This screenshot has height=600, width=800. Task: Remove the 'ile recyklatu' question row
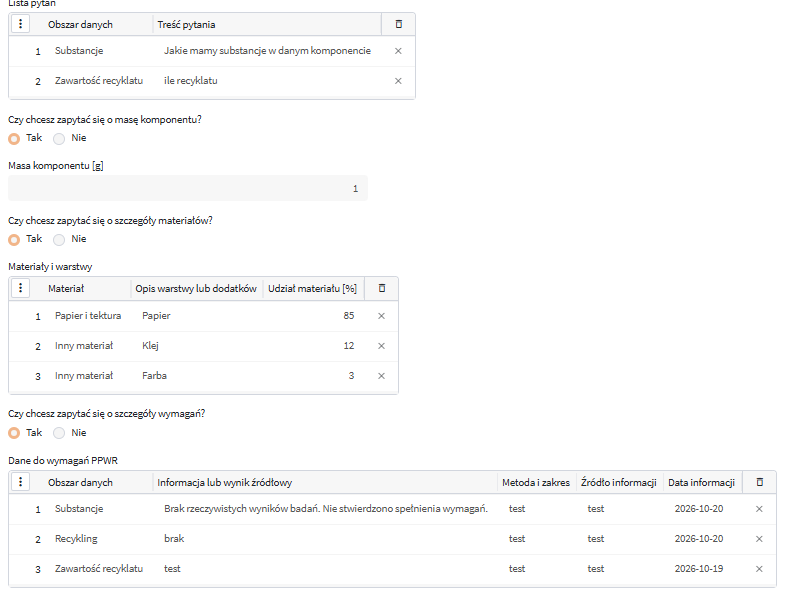(398, 81)
